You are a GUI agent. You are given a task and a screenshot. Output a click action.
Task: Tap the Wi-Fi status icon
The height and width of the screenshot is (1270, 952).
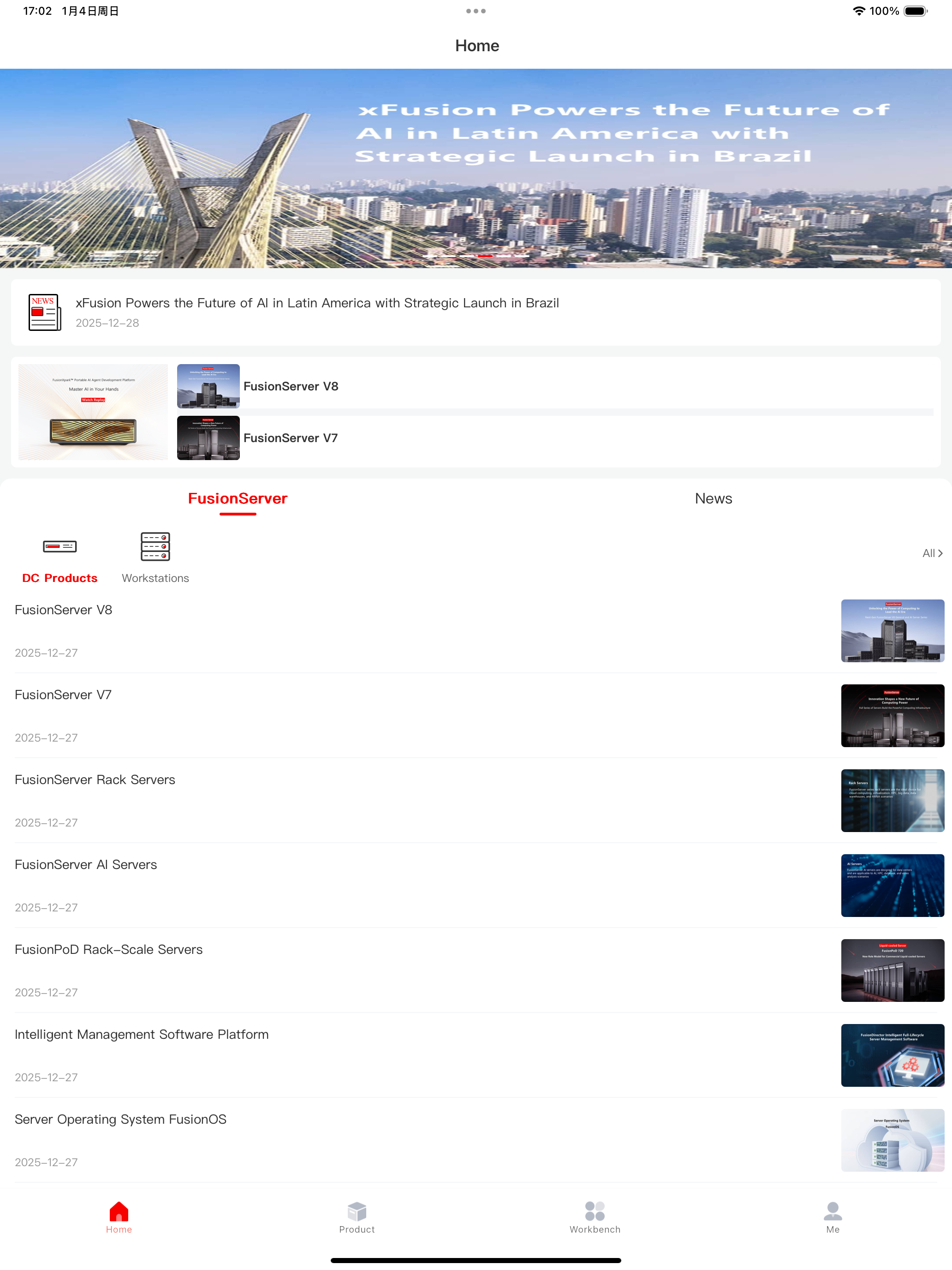click(858, 11)
